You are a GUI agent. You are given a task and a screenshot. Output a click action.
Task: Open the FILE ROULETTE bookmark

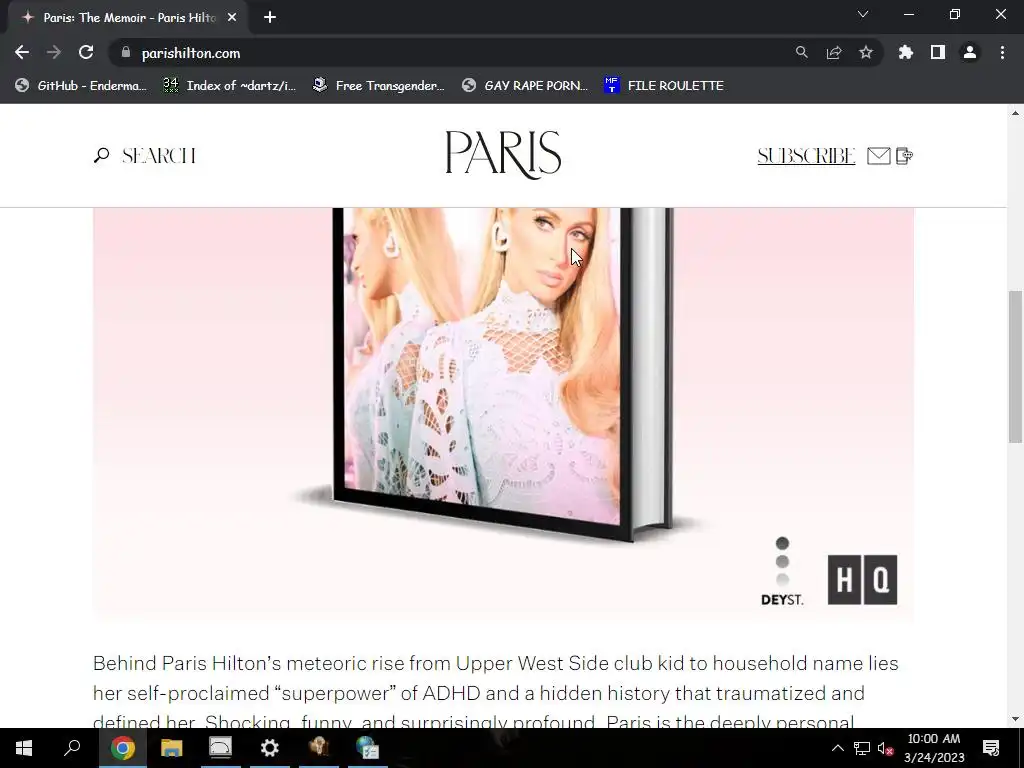664,86
